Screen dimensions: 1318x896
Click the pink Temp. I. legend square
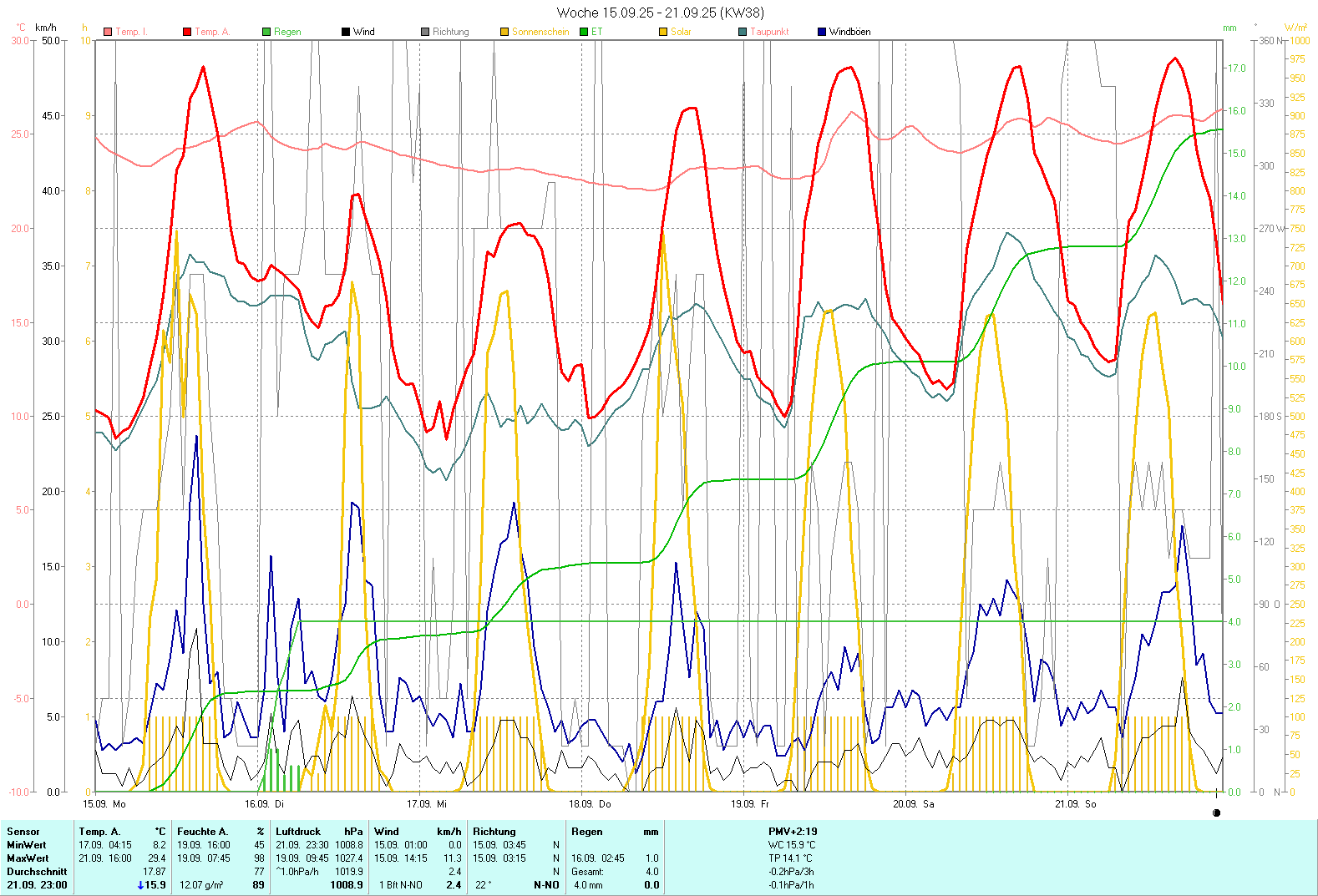[x=108, y=32]
